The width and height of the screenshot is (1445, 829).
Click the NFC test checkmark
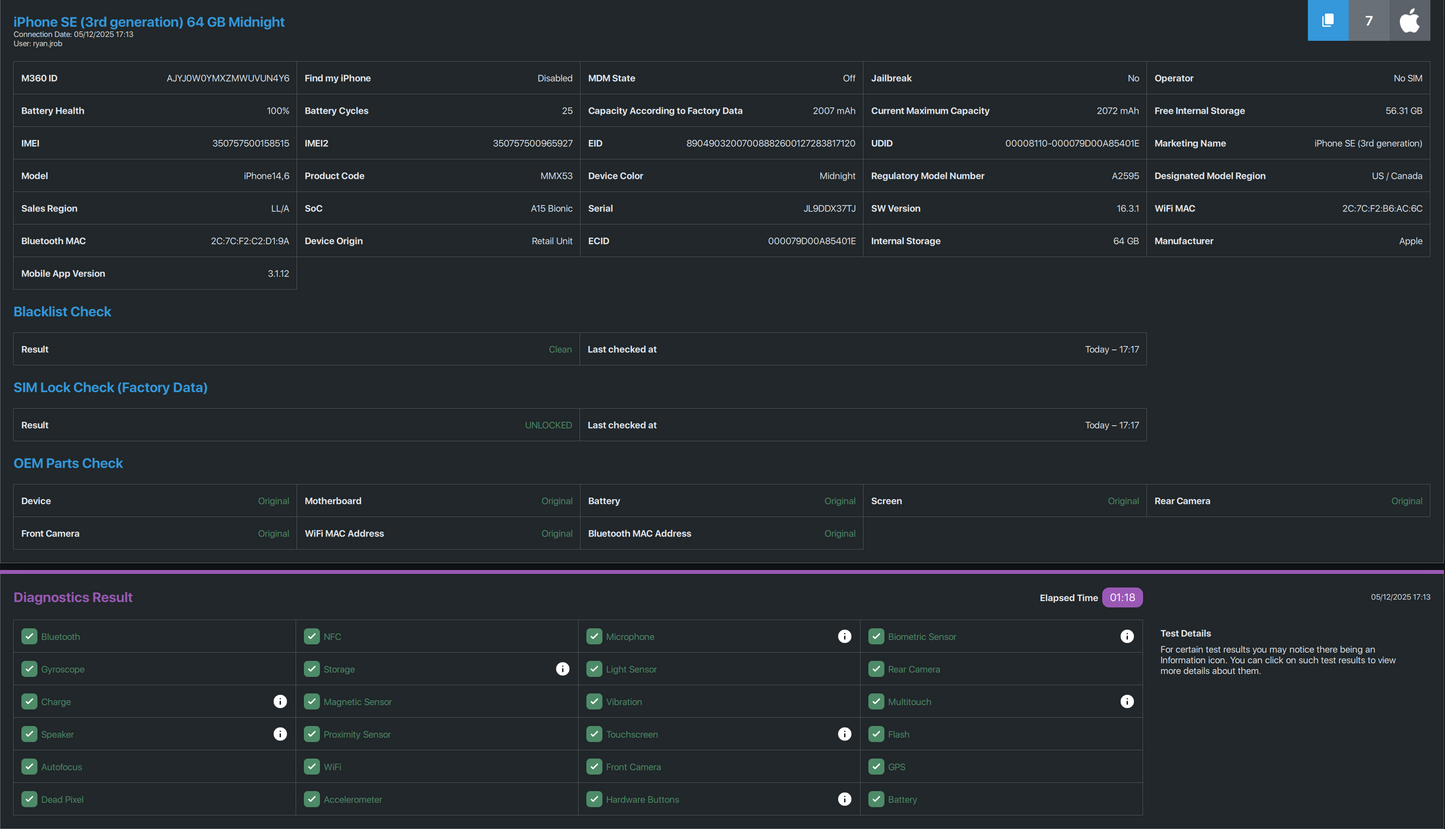click(312, 637)
